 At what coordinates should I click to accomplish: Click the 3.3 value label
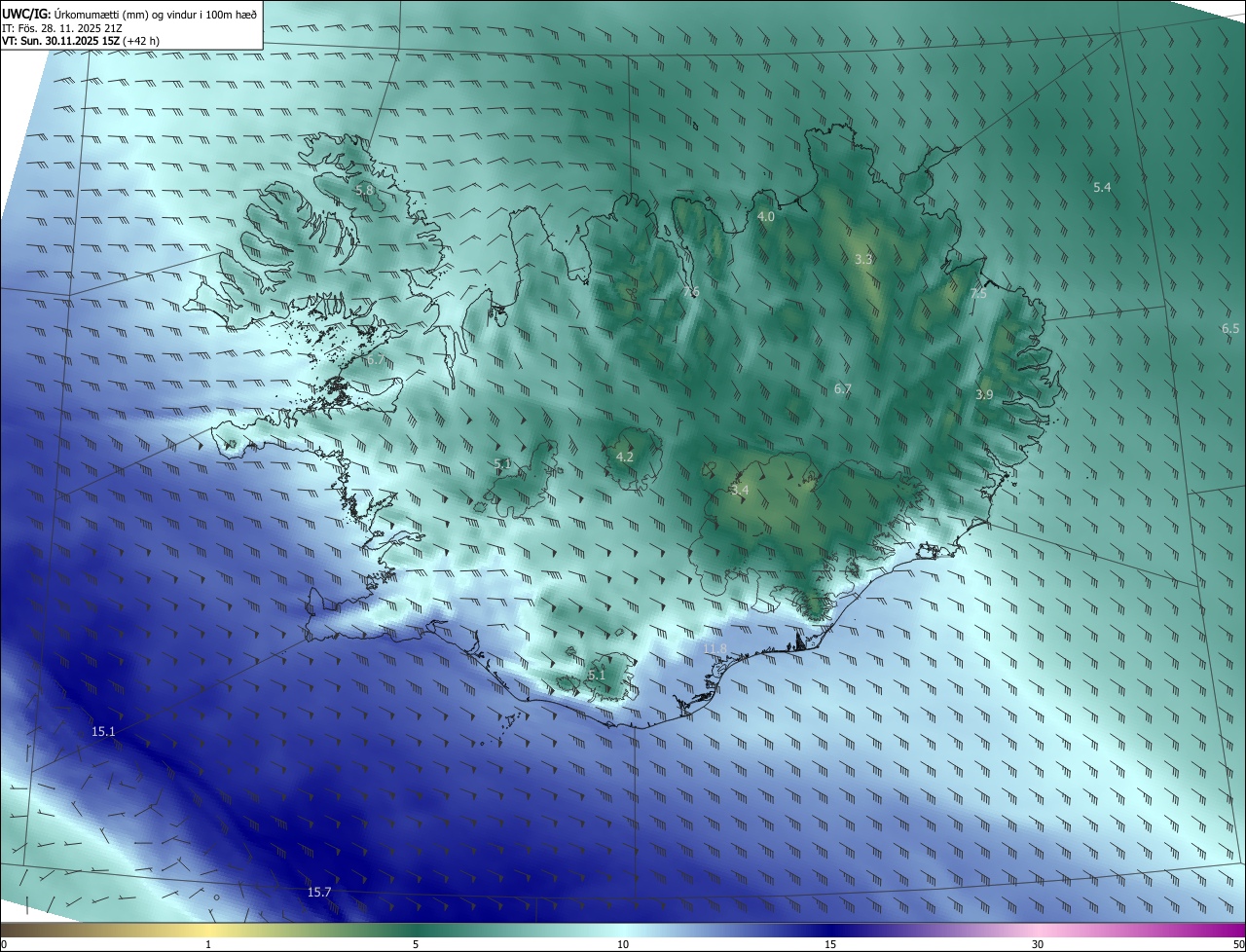863,259
